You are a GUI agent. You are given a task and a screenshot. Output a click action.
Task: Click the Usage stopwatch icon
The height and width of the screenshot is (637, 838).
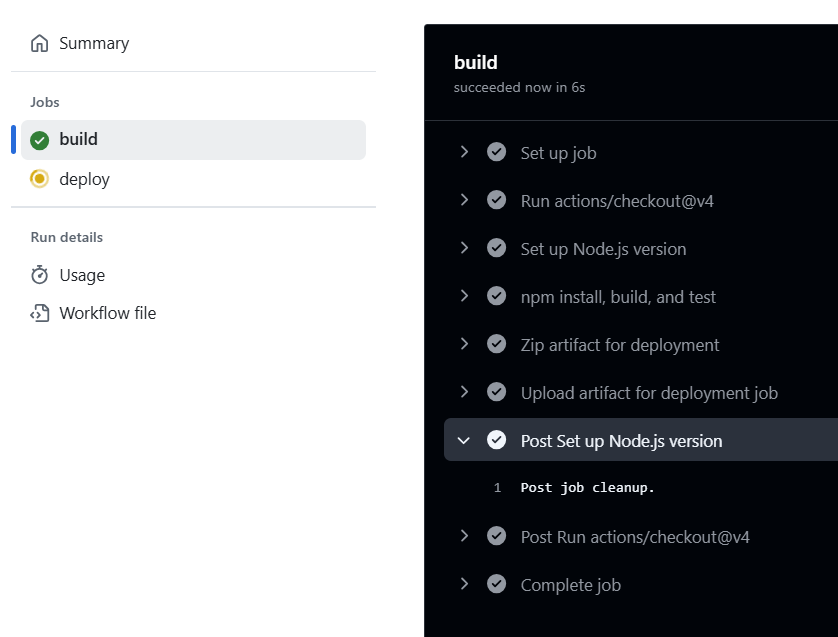coord(40,275)
